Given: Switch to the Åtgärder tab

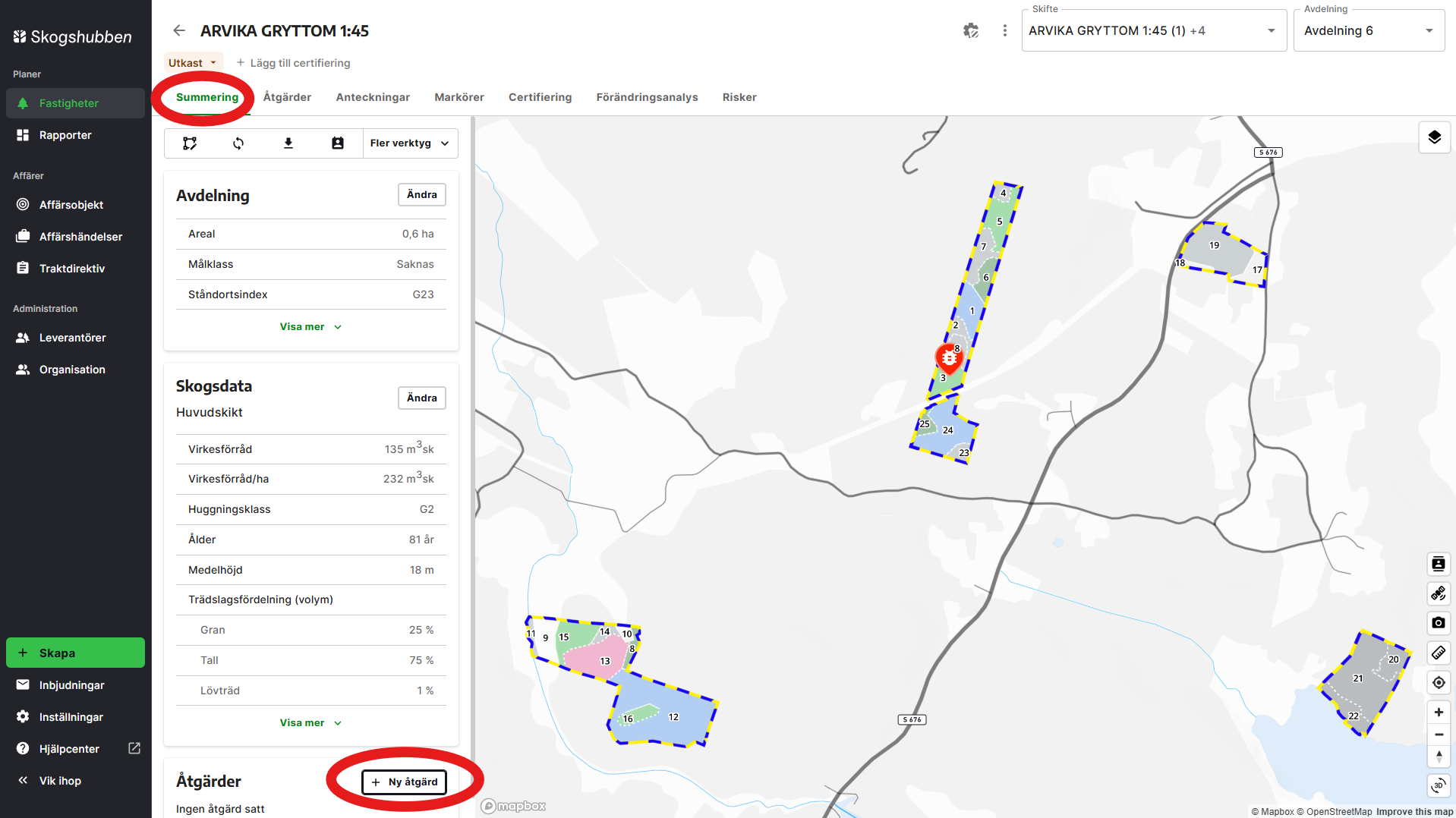Looking at the screenshot, I should tap(287, 97).
